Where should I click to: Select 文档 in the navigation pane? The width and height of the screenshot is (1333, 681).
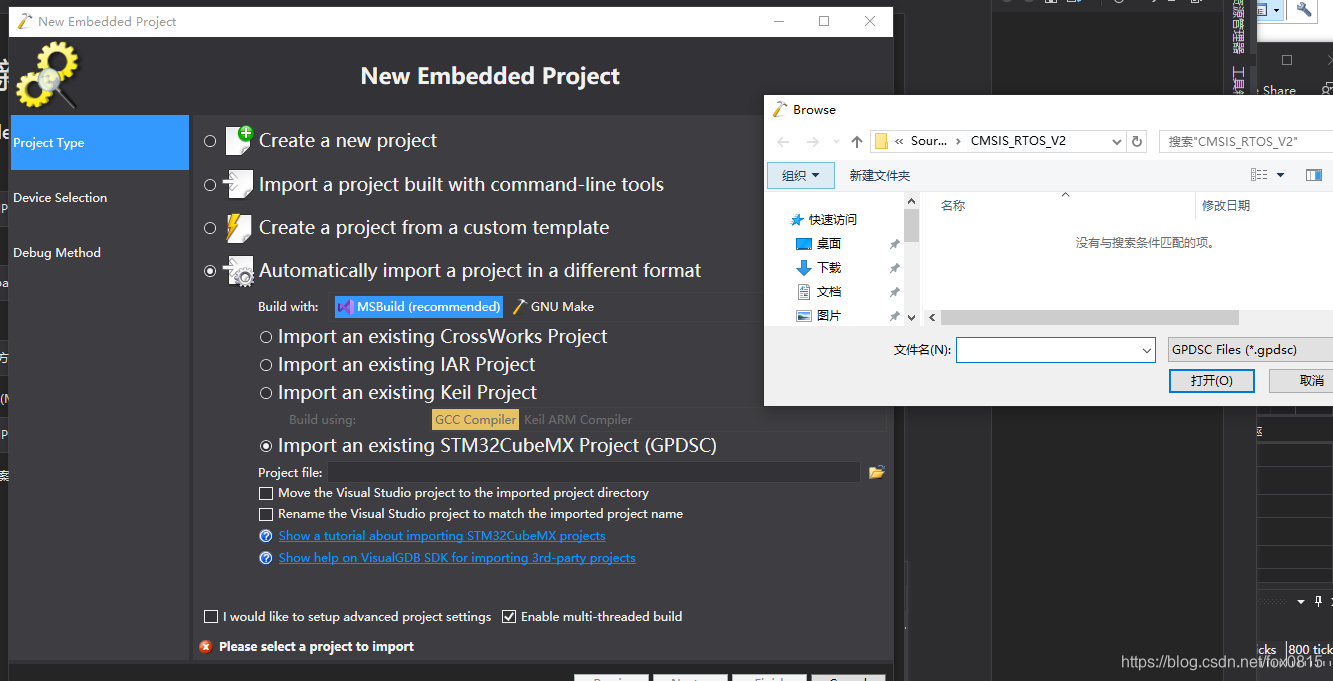828,292
